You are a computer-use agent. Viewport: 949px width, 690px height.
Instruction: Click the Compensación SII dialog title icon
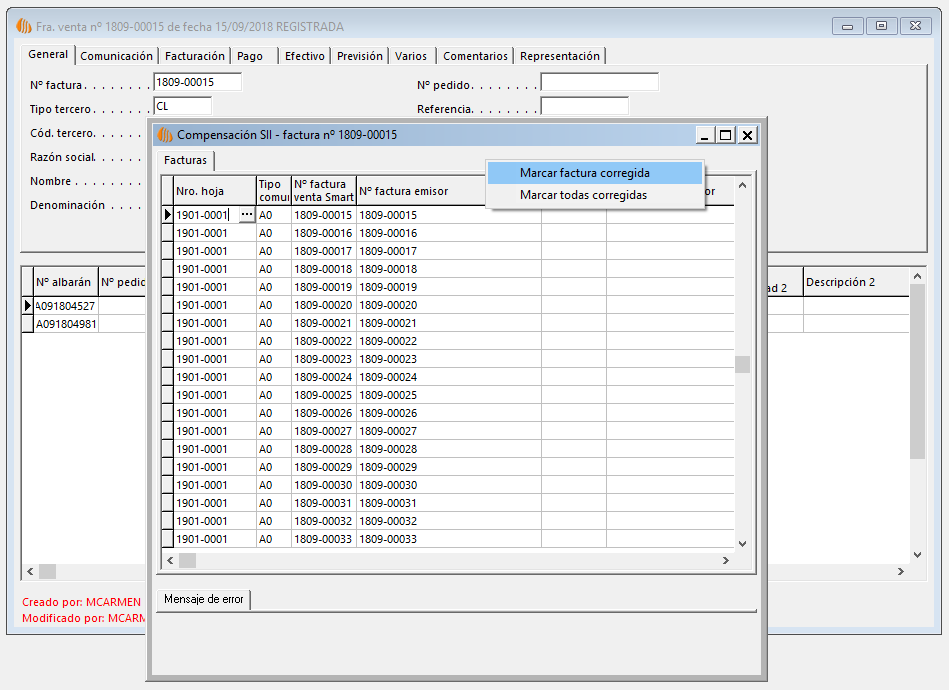(165, 135)
